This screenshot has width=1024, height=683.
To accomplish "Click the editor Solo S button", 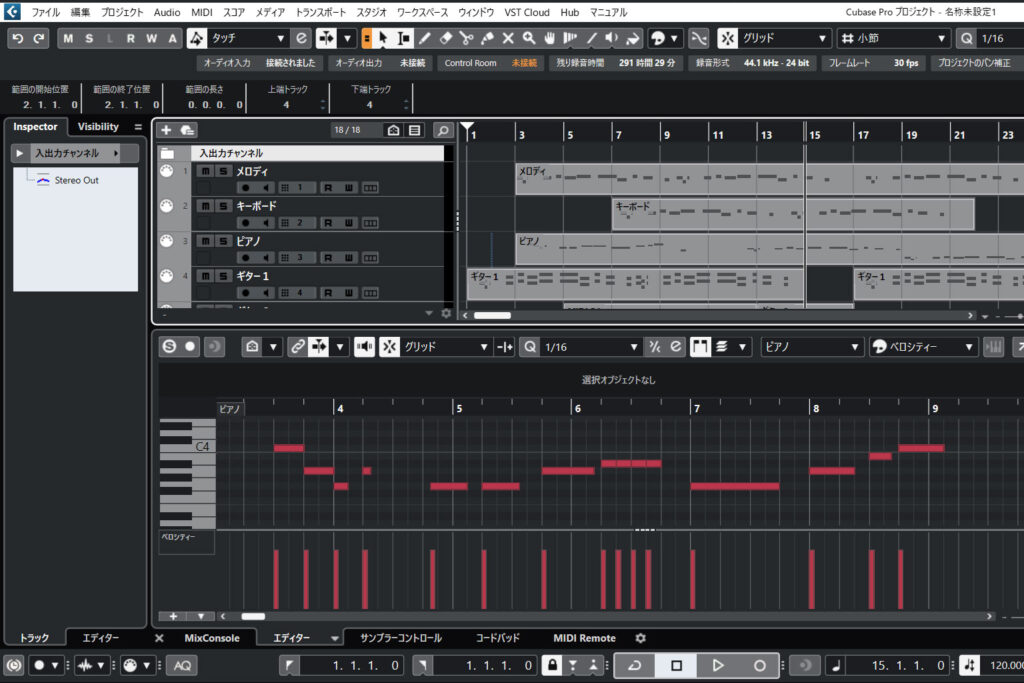I will pyautogui.click(x=168, y=346).
